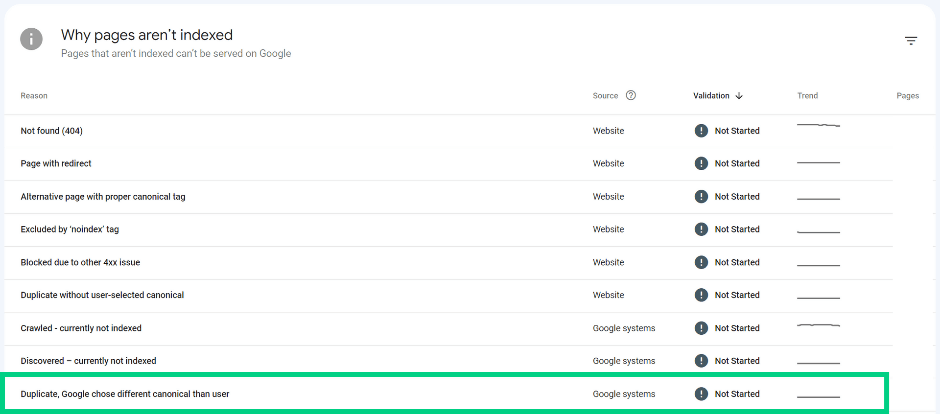Viewport: 940px width, 419px height.
Task: View trend sparkline for Not found (404)
Action: pos(818,125)
